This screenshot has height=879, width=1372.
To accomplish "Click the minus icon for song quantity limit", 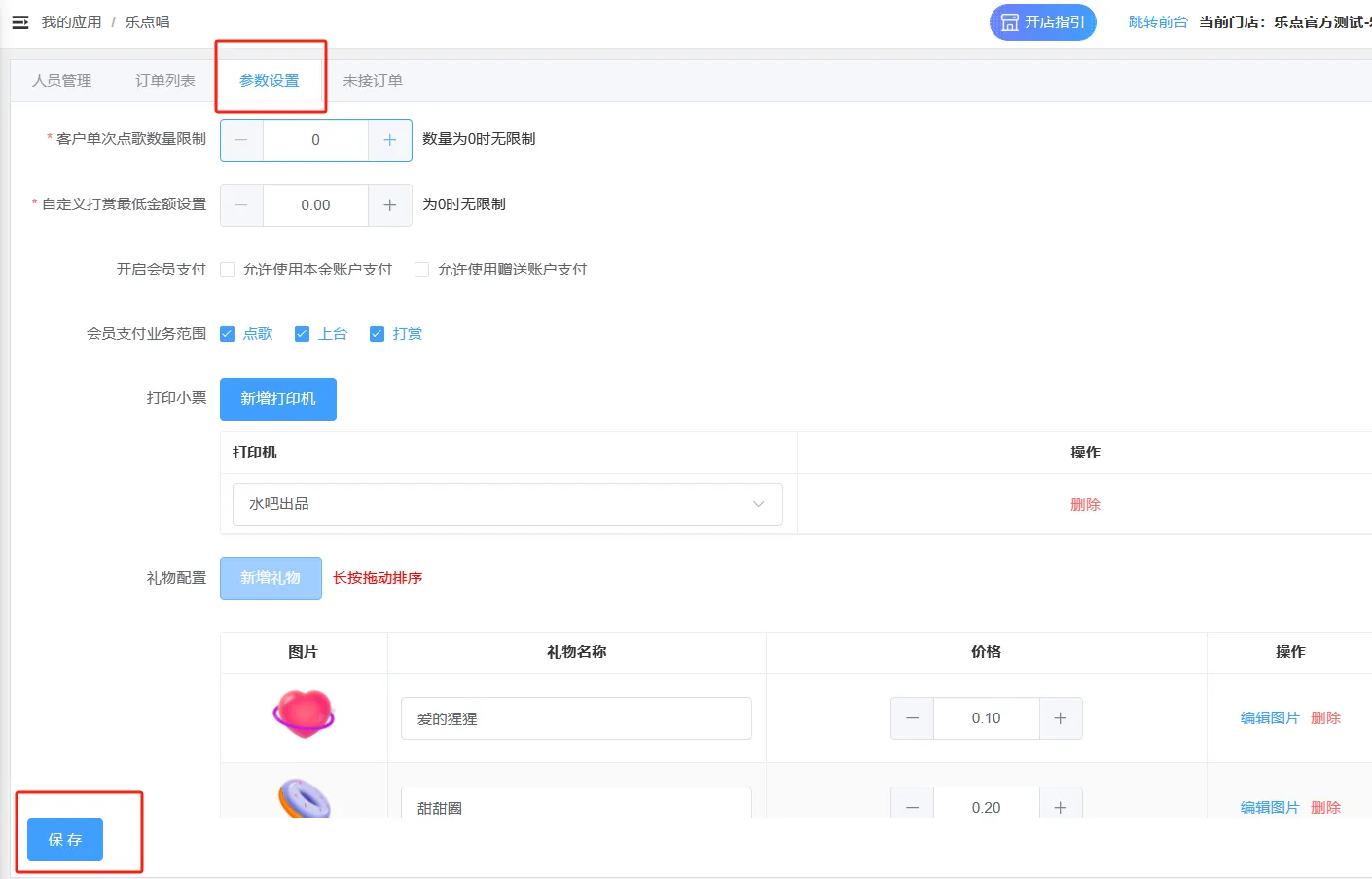I will click(x=241, y=140).
